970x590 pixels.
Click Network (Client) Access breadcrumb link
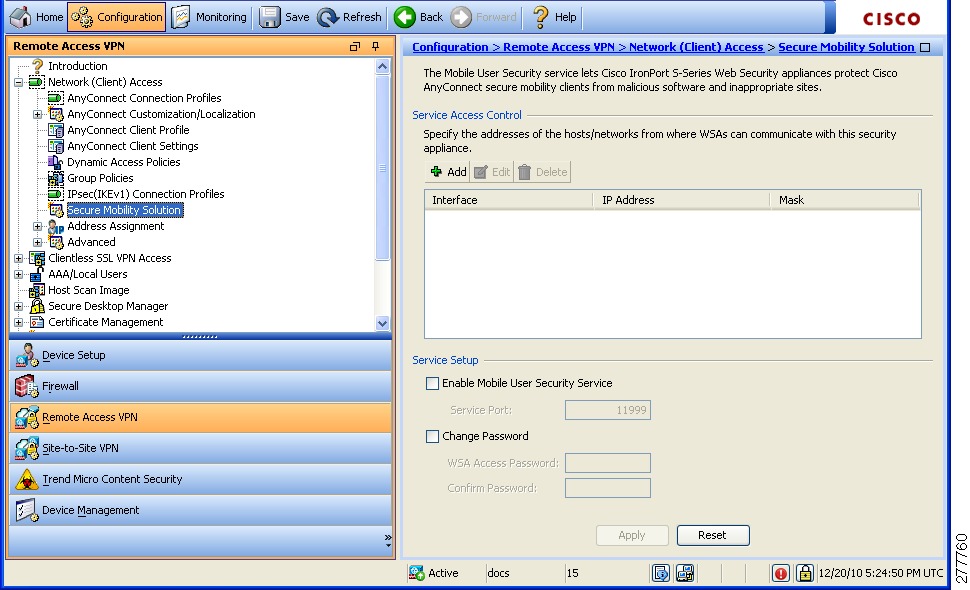(696, 47)
